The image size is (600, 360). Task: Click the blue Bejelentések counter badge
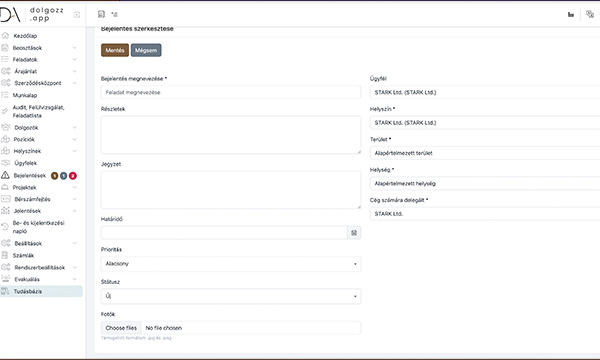(x=64, y=176)
